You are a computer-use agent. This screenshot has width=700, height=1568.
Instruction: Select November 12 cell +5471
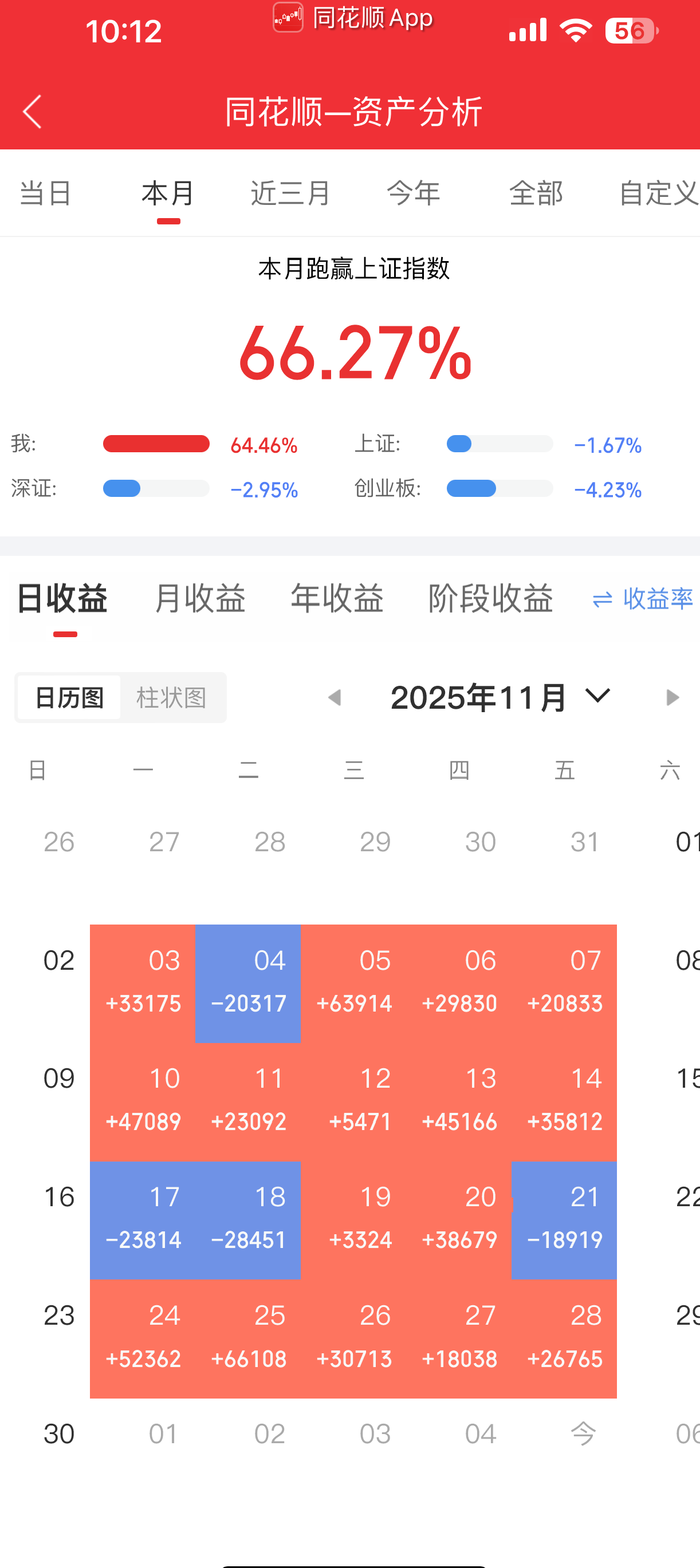coord(353,1102)
